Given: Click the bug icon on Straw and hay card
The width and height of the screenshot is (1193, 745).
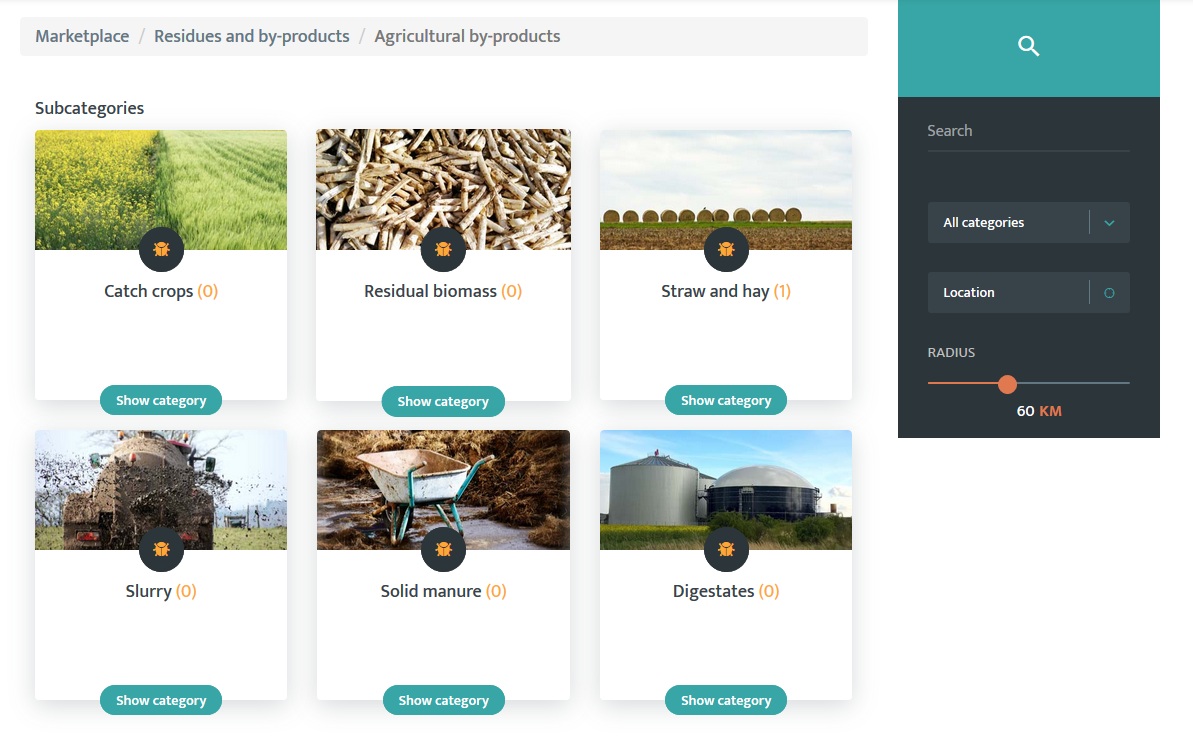Looking at the screenshot, I should point(727,249).
